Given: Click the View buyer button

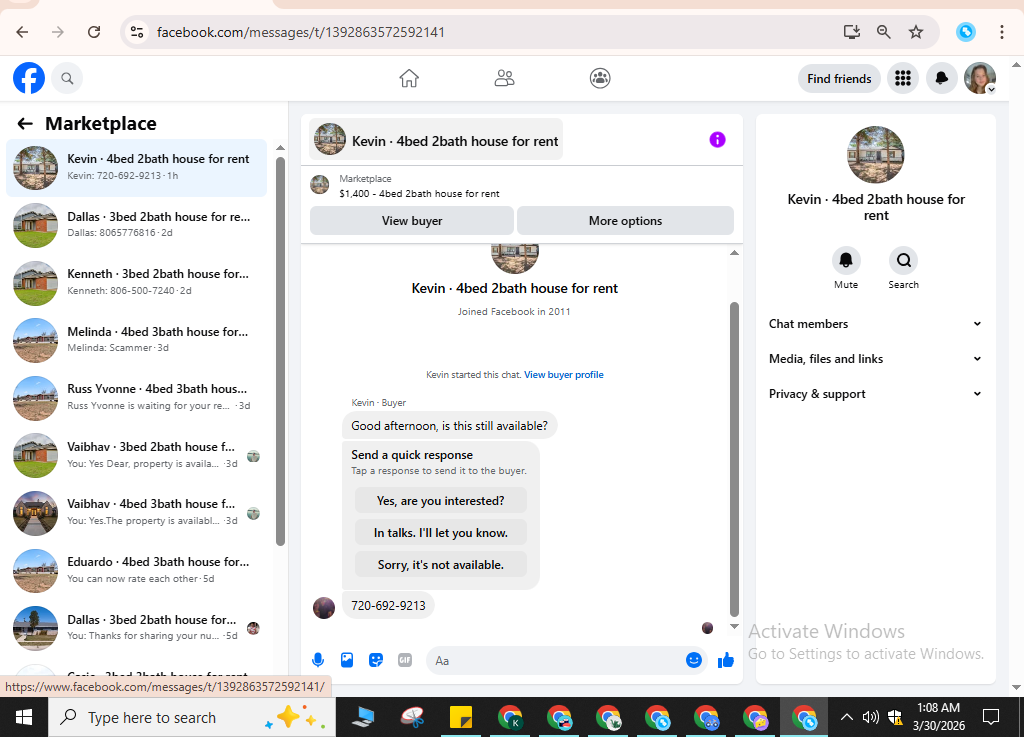Looking at the screenshot, I should click(x=411, y=221).
